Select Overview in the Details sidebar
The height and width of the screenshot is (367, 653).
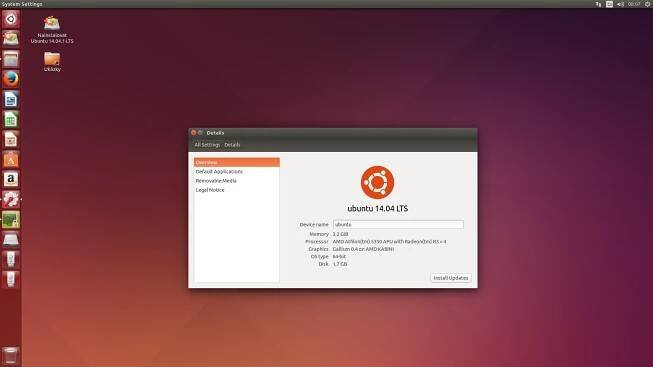click(237, 162)
